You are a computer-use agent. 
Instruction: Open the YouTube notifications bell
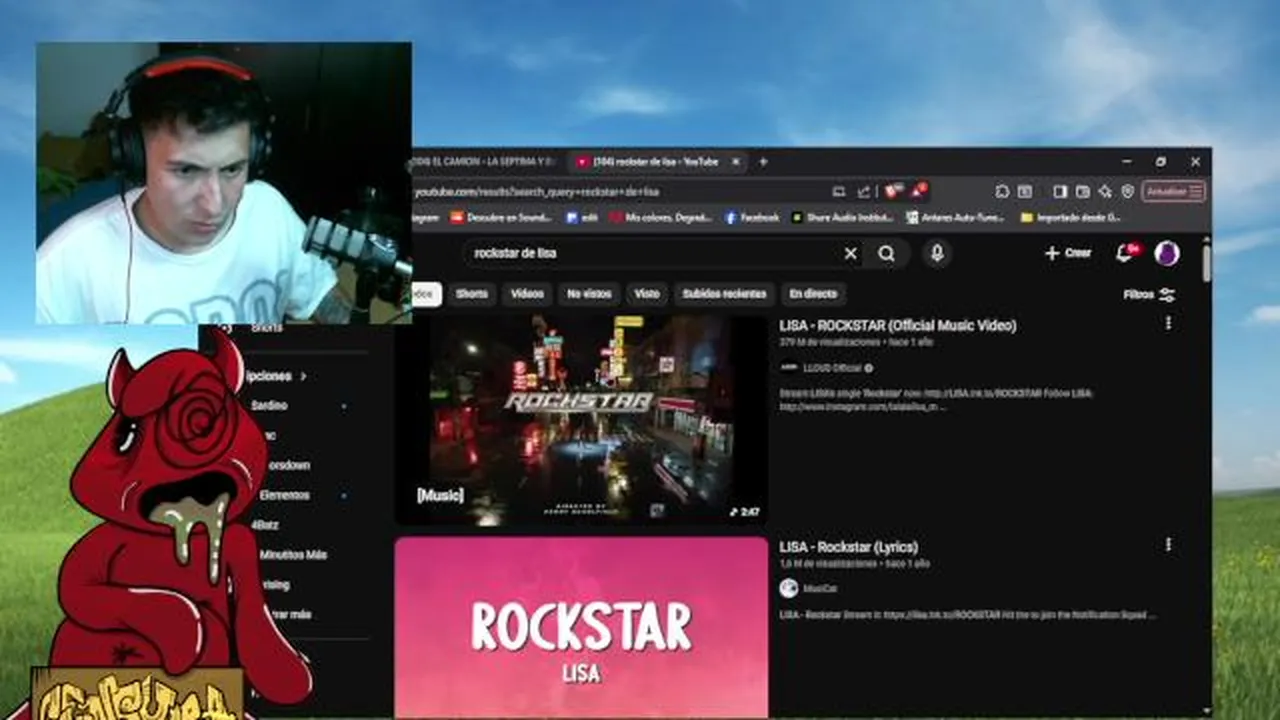pyautogui.click(x=1125, y=253)
